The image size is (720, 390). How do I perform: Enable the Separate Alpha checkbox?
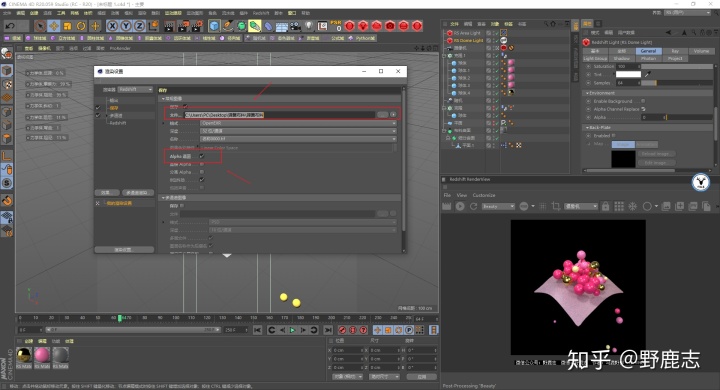point(202,172)
